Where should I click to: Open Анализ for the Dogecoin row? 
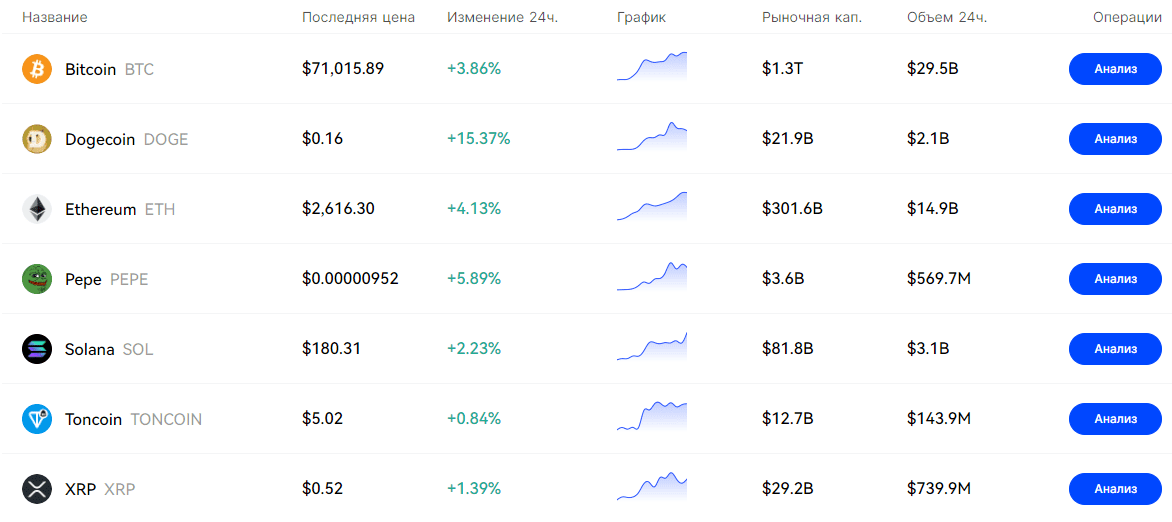tap(1115, 139)
